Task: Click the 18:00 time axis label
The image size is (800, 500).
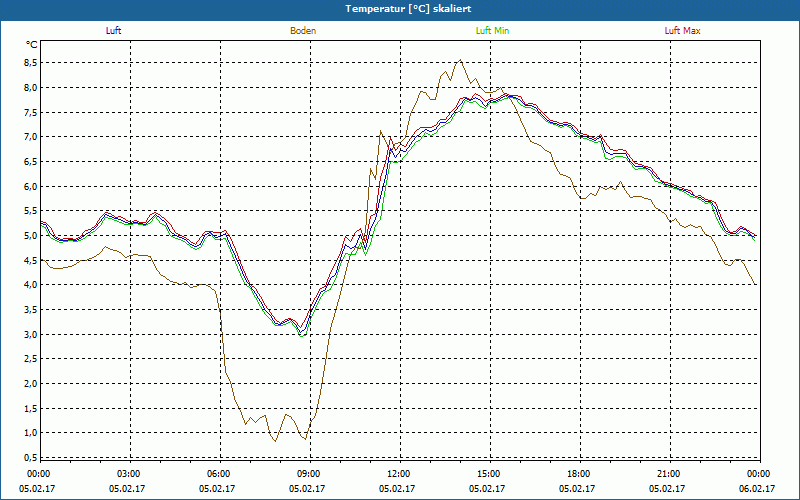Action: [580, 474]
